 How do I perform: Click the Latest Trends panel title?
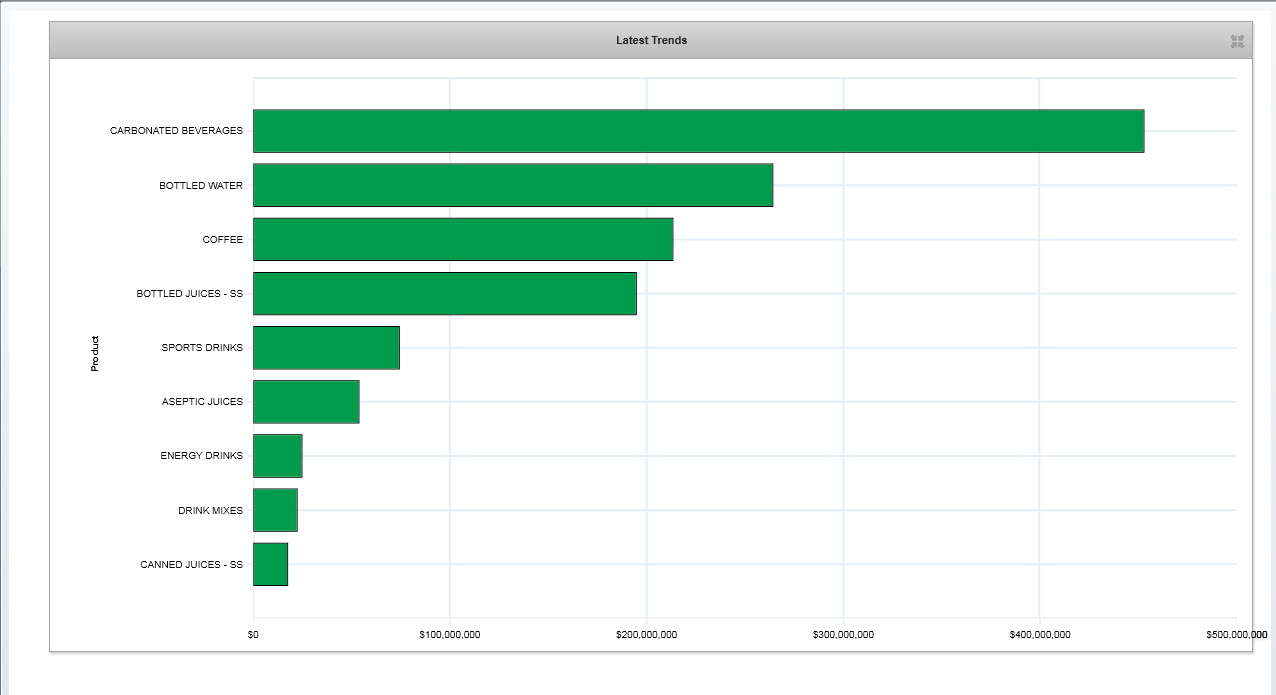point(651,40)
